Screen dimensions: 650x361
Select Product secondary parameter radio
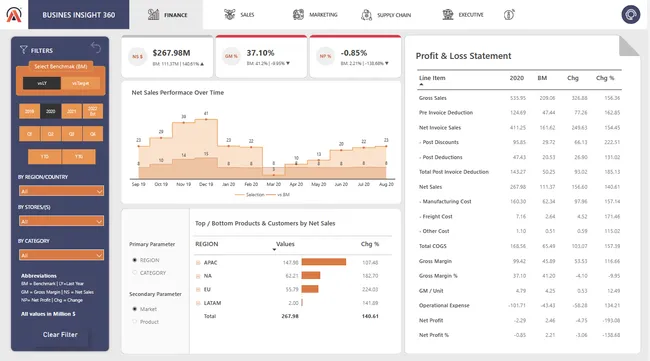coord(135,322)
